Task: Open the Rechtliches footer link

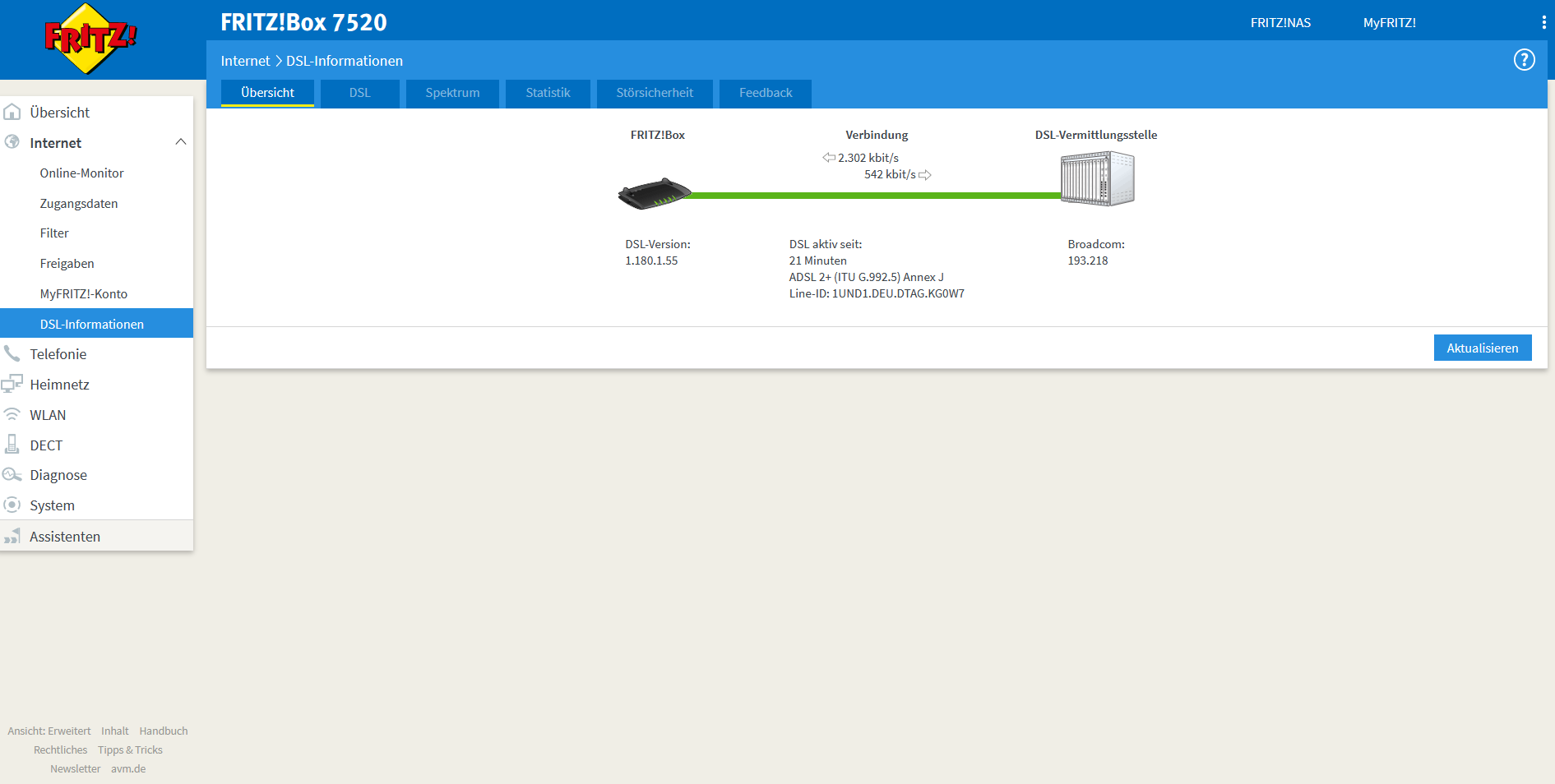Action: click(x=60, y=750)
